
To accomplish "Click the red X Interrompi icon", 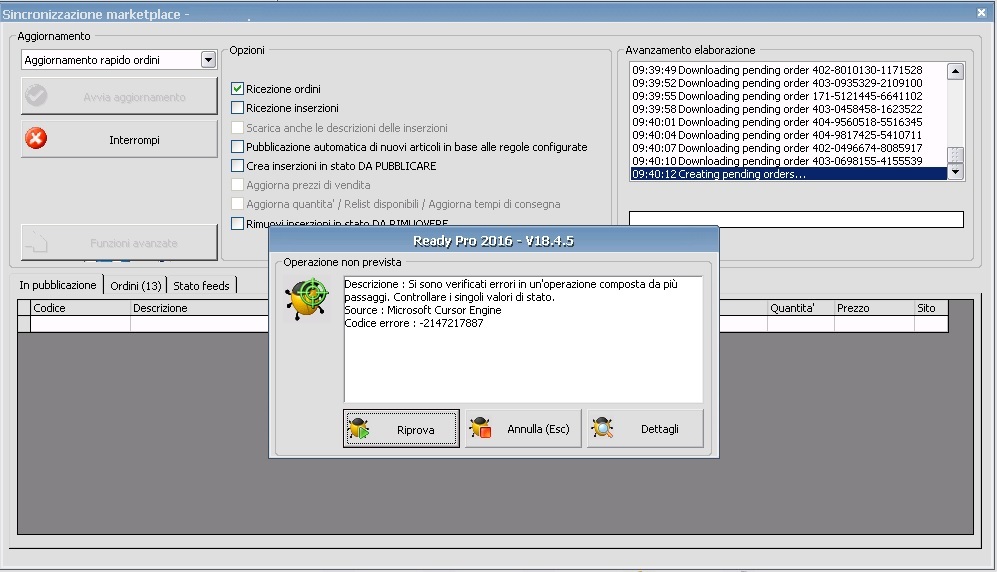I will click(36, 138).
